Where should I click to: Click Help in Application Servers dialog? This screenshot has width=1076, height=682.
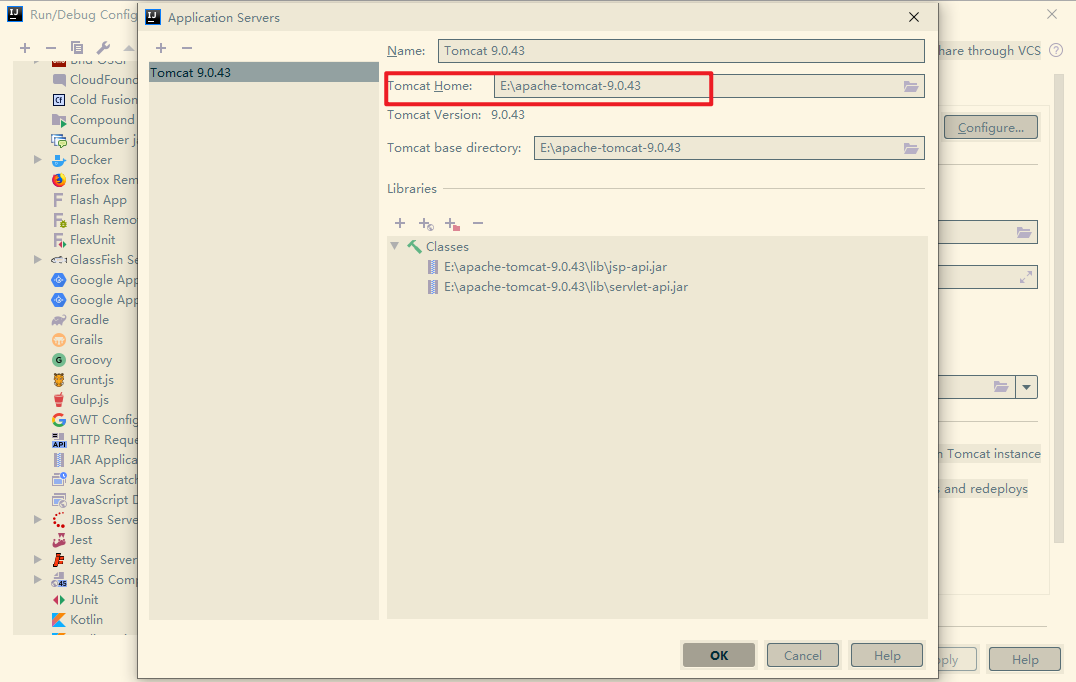[887, 655]
